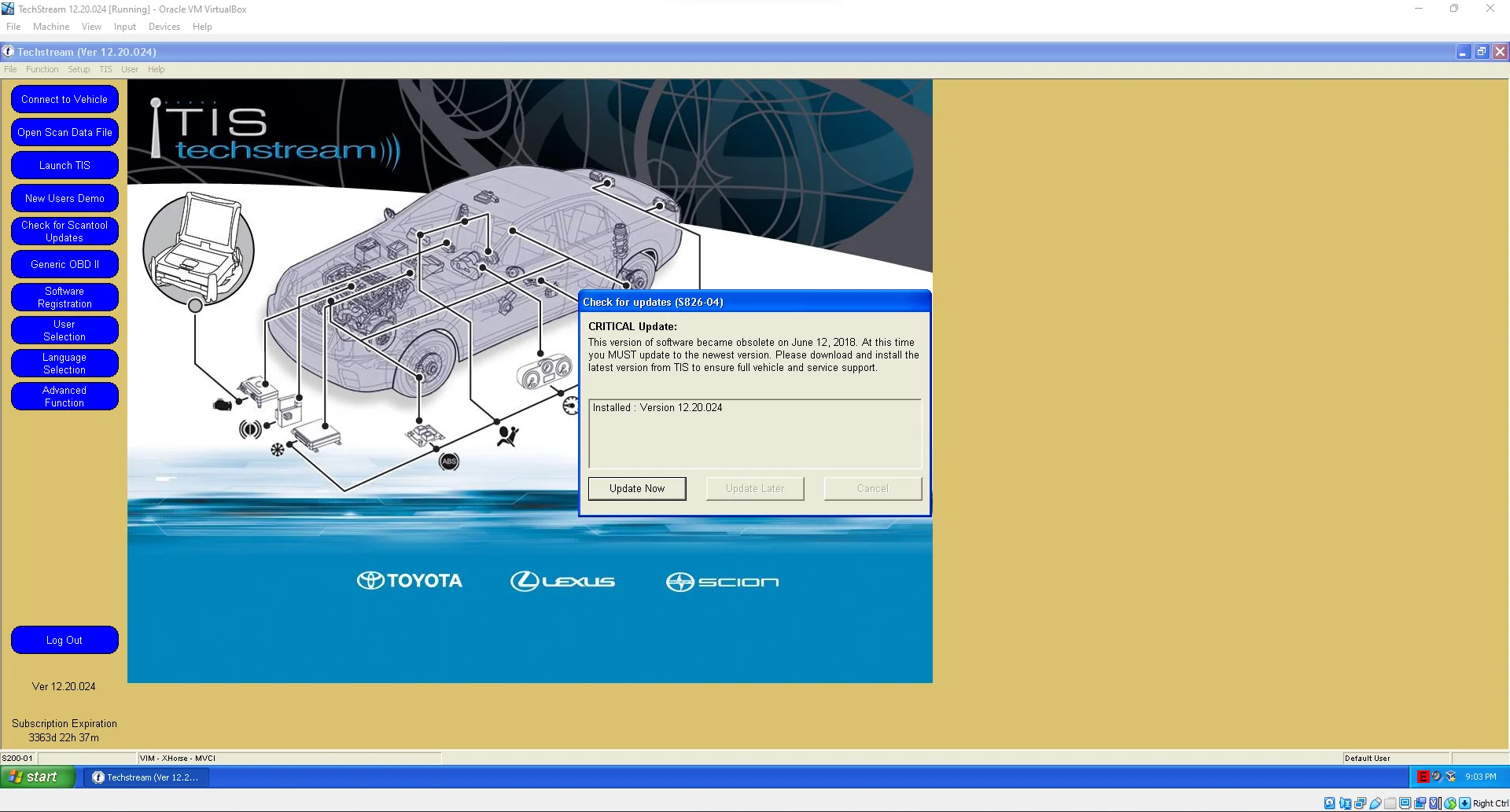Restore down the Techstream inner window
1510x812 pixels.
click(x=1482, y=52)
